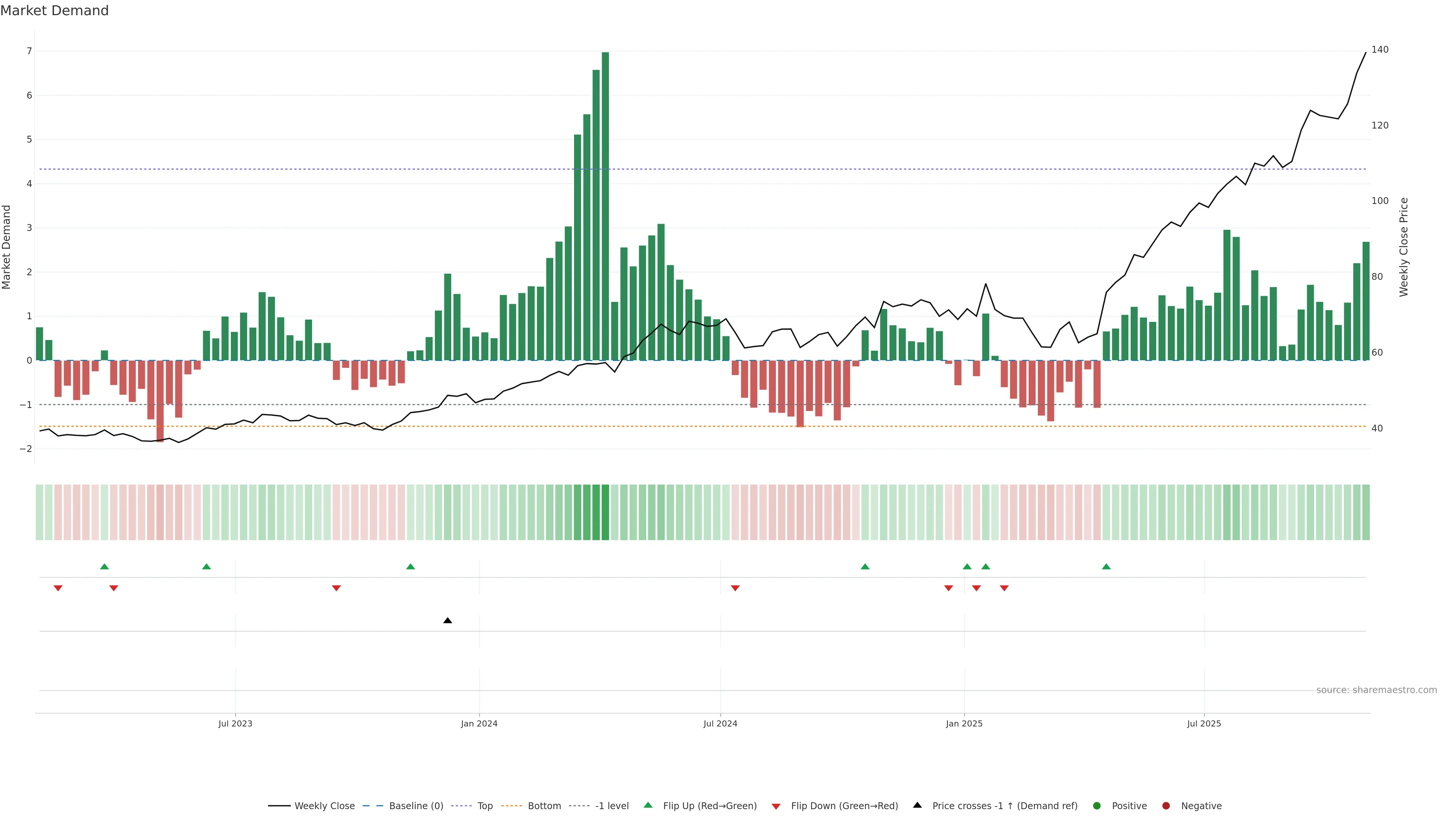Click the first red Flip Down marker
This screenshot has height=819, width=1456.
coord(58,588)
